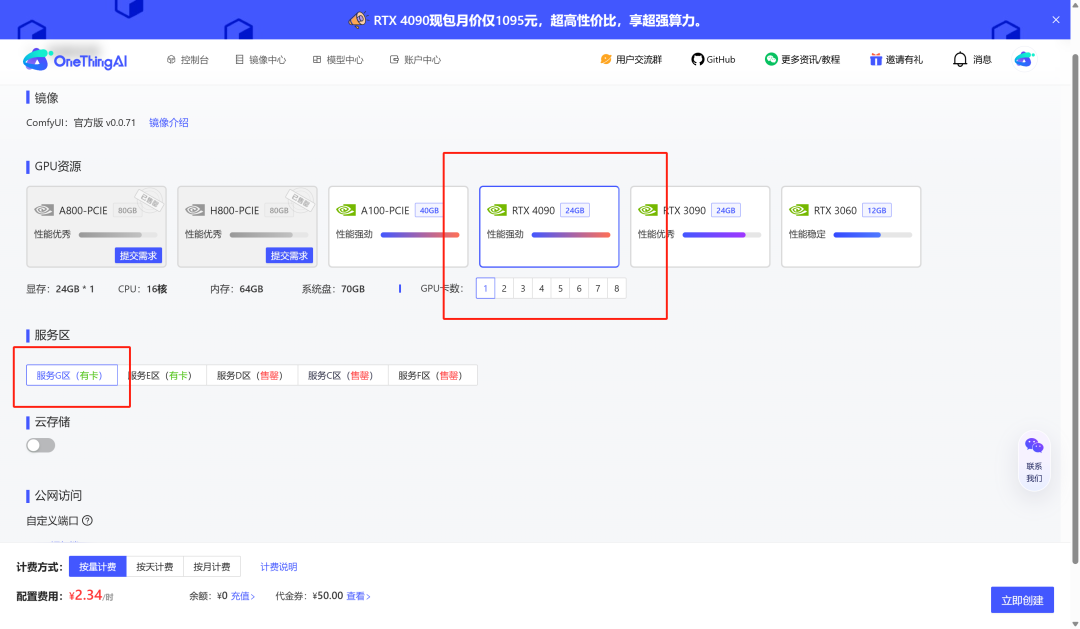
Task: Open the 模型中心 menu
Action: 338,60
